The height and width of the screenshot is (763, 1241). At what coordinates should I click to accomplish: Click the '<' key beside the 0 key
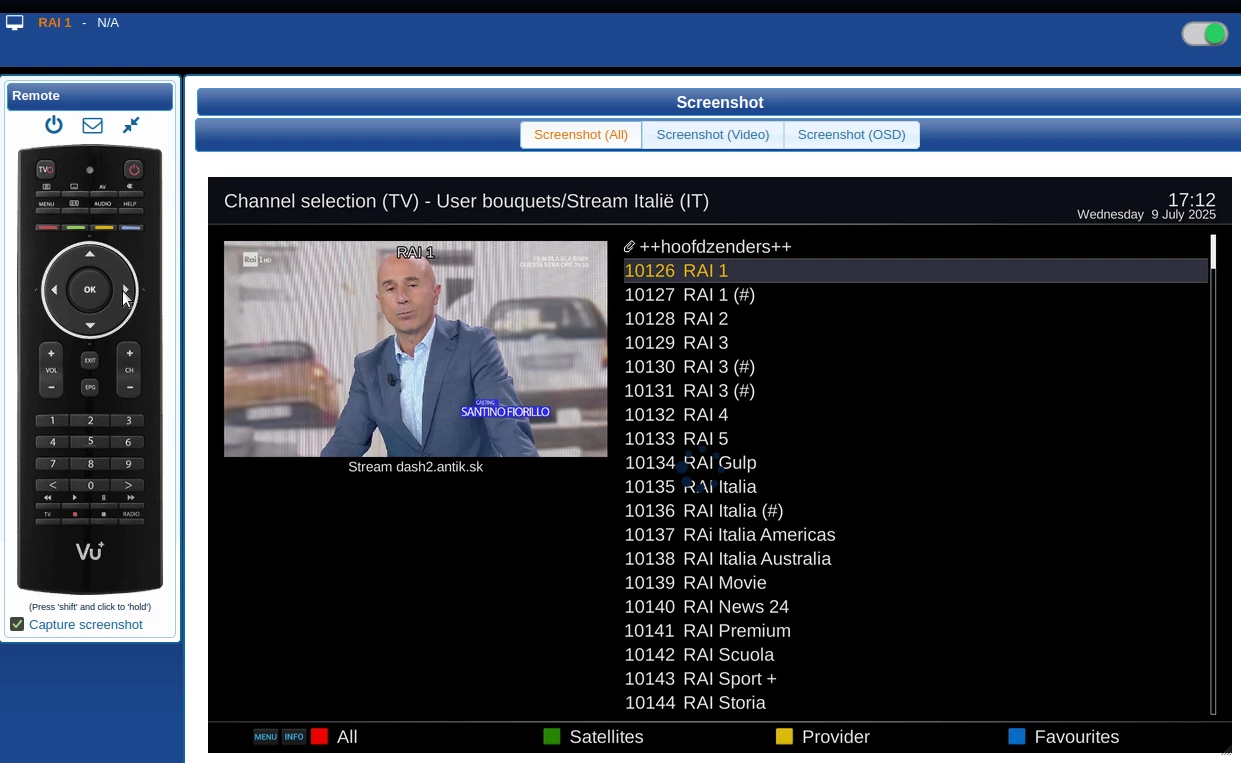pos(53,485)
